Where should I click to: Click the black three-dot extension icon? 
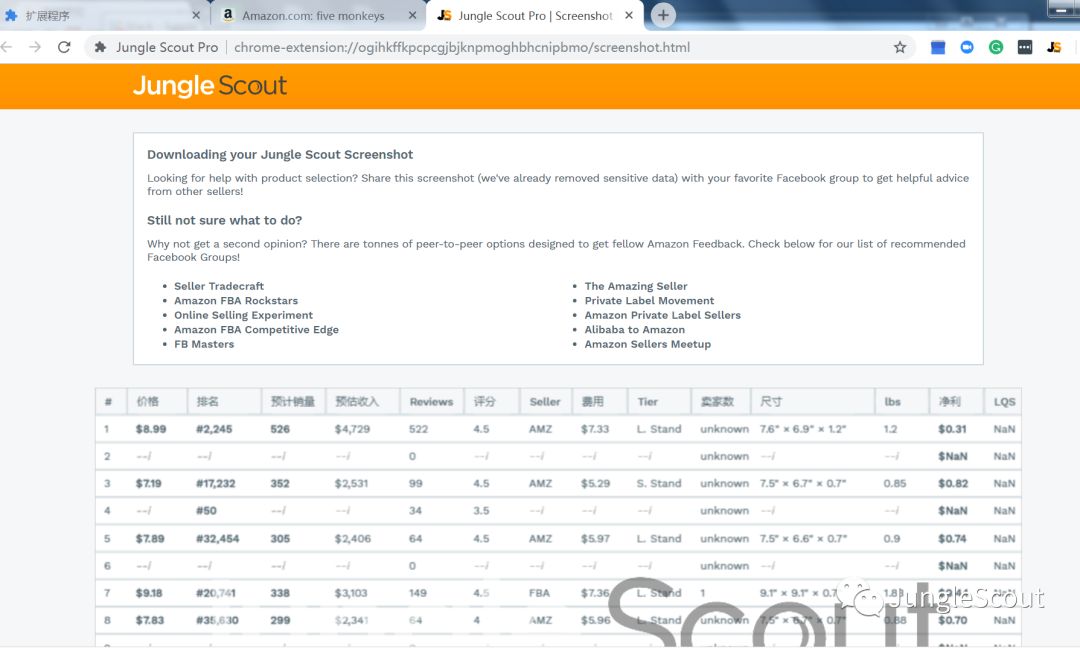(x=1025, y=47)
